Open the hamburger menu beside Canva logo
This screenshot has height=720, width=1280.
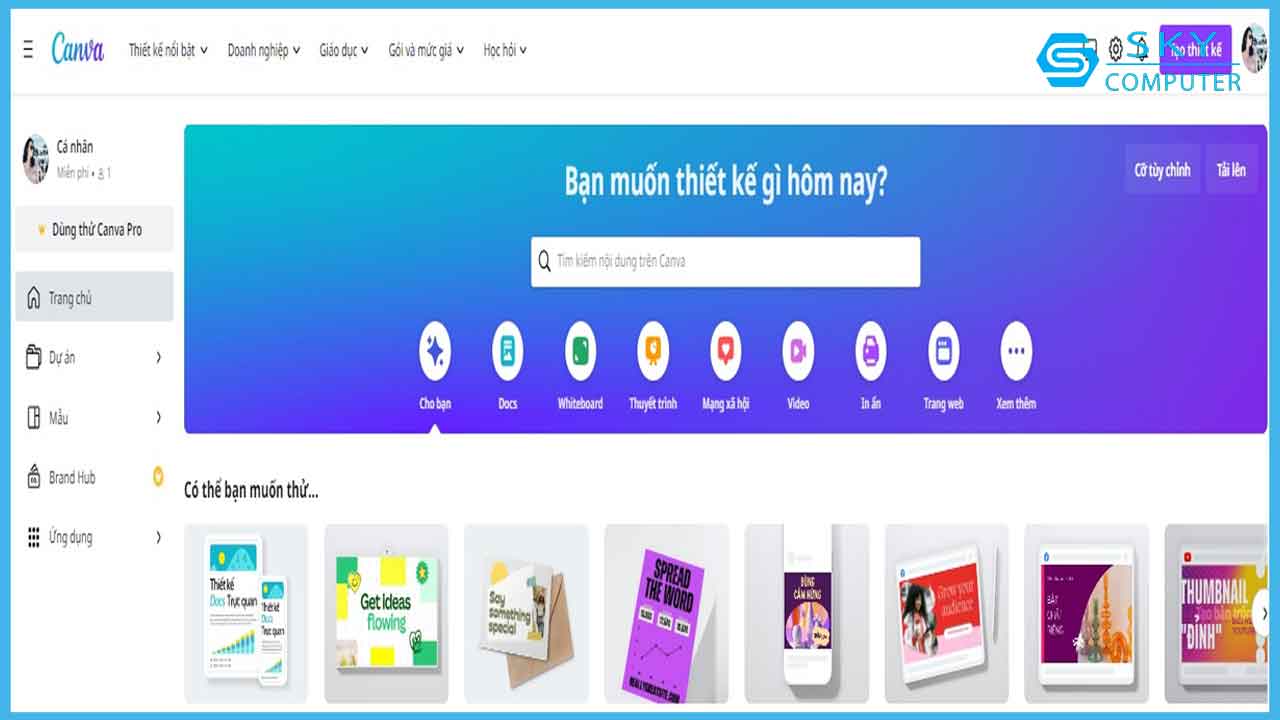[28, 49]
